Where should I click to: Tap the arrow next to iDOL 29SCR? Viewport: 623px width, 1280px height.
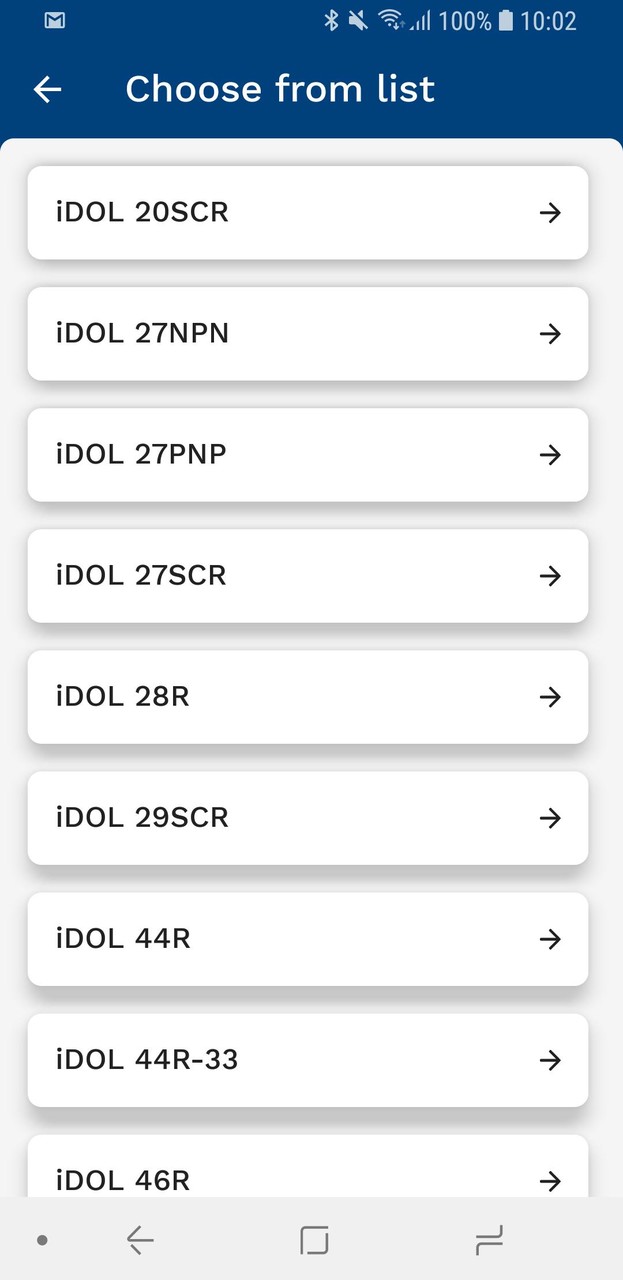point(551,818)
